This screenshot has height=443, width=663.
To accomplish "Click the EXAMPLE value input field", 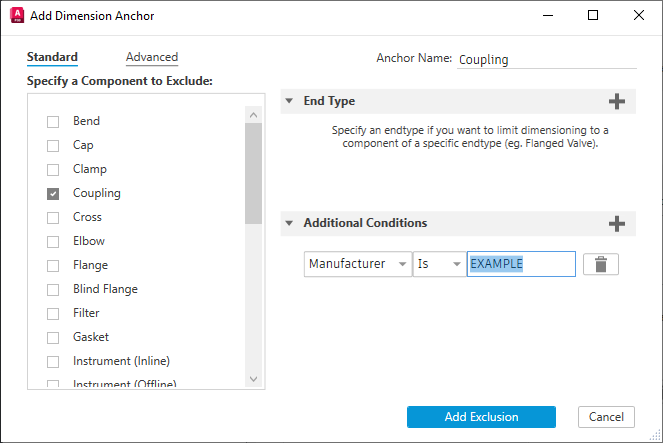I will (521, 264).
